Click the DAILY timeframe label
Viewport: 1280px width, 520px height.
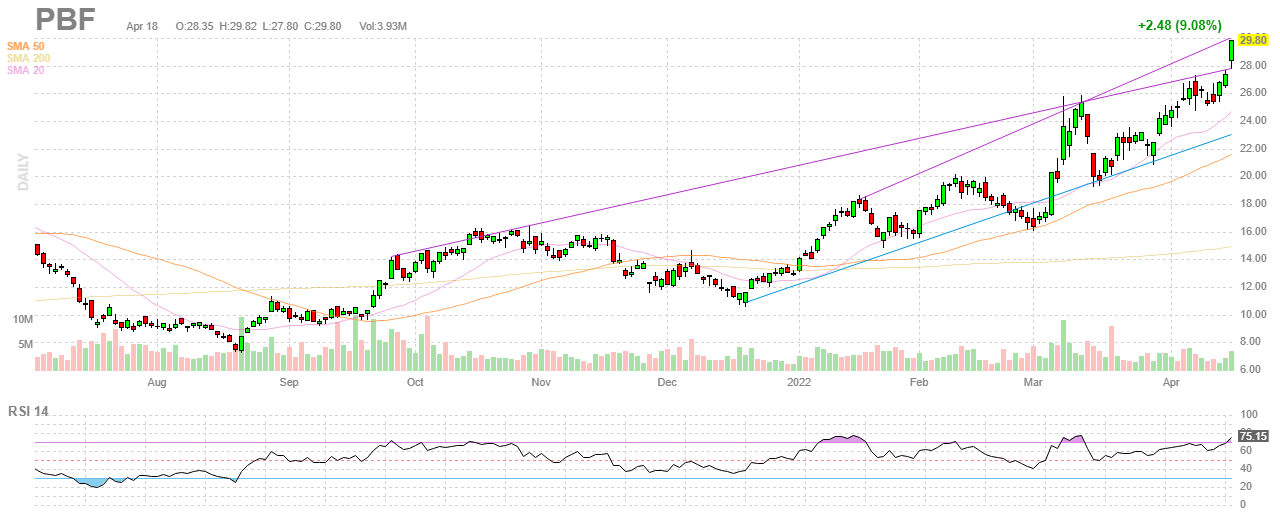pos(20,170)
